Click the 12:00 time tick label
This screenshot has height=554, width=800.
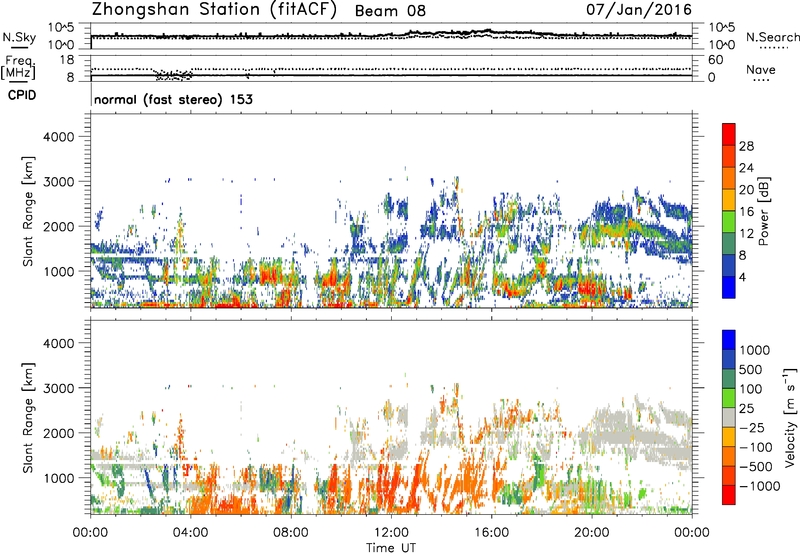pos(391,533)
